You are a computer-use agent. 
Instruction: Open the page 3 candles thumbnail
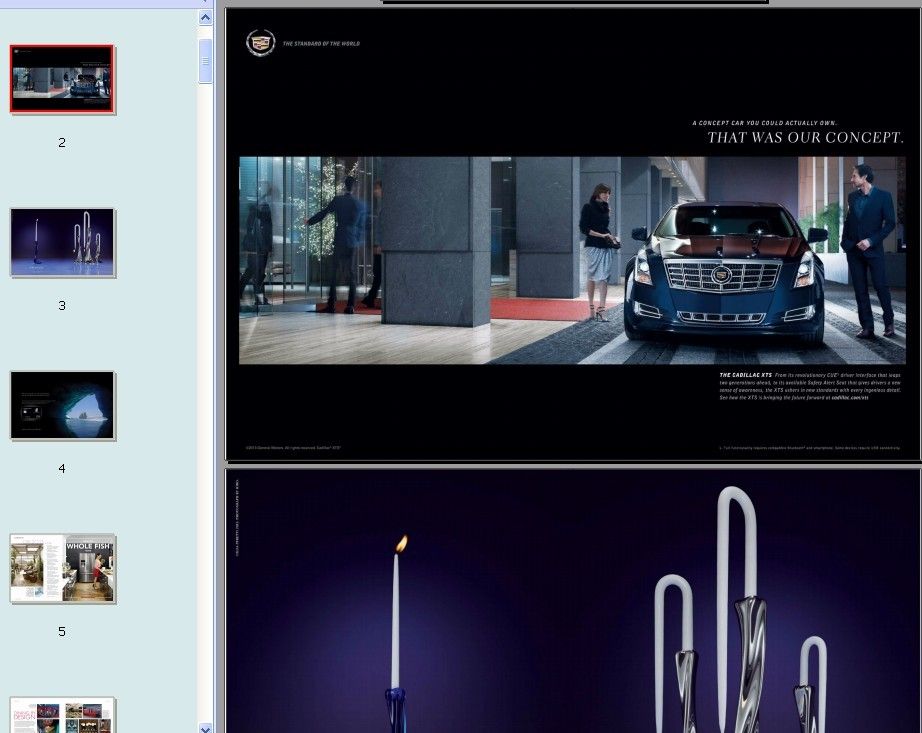click(x=62, y=242)
